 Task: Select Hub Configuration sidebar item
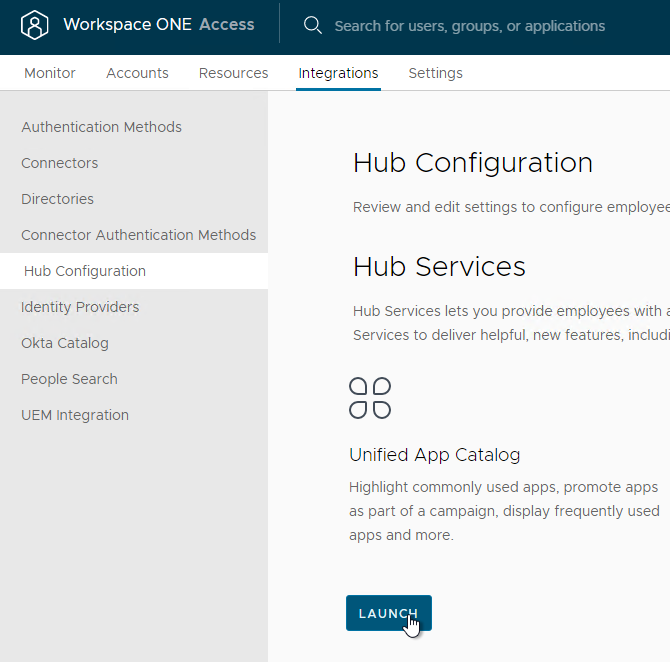click(134, 271)
